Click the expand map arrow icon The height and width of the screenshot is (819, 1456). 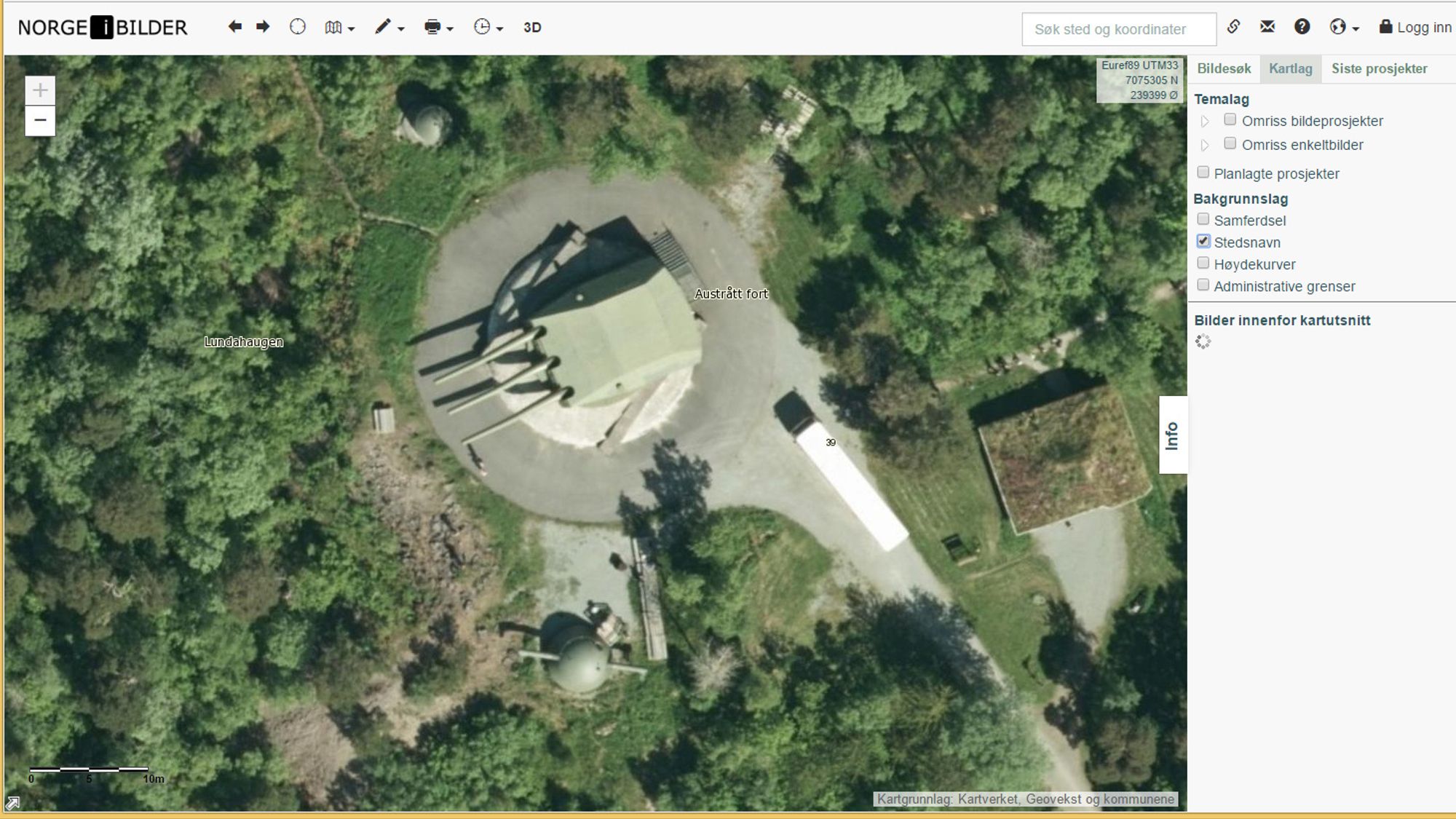[12, 803]
